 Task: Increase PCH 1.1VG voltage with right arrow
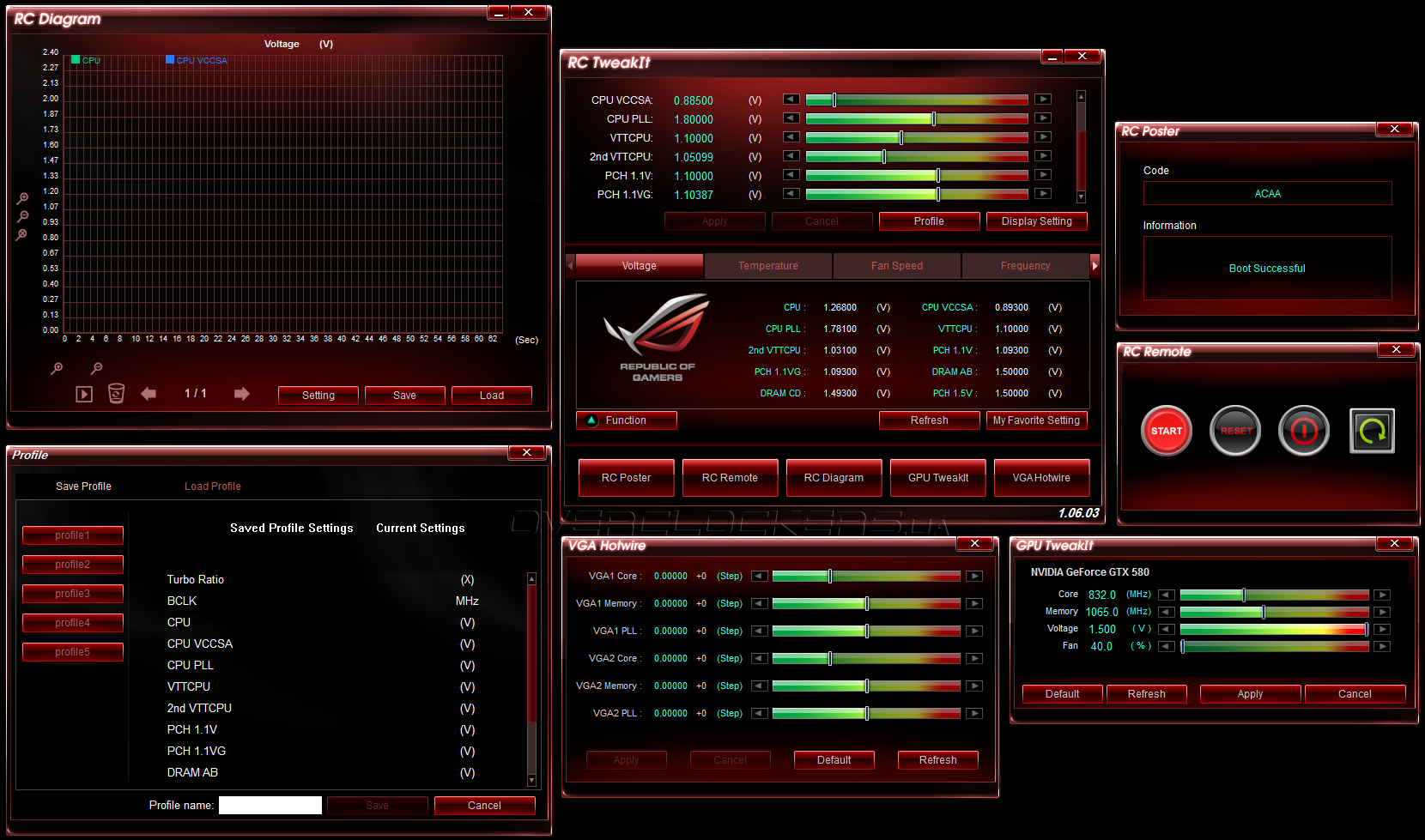1043,194
